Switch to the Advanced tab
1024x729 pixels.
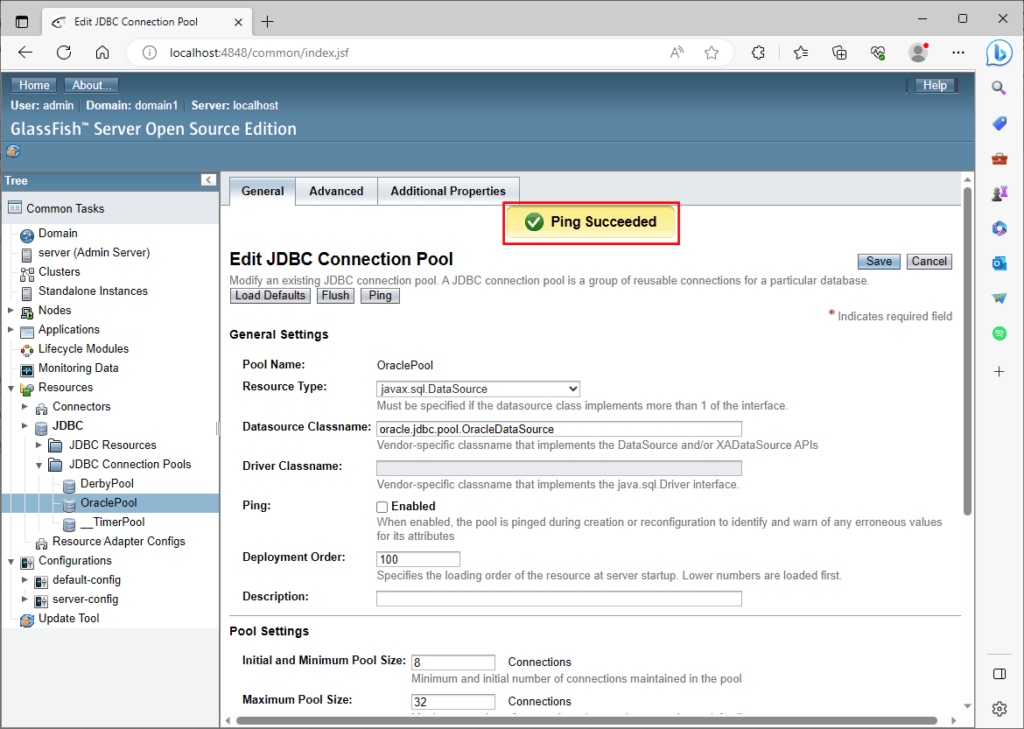pos(336,191)
